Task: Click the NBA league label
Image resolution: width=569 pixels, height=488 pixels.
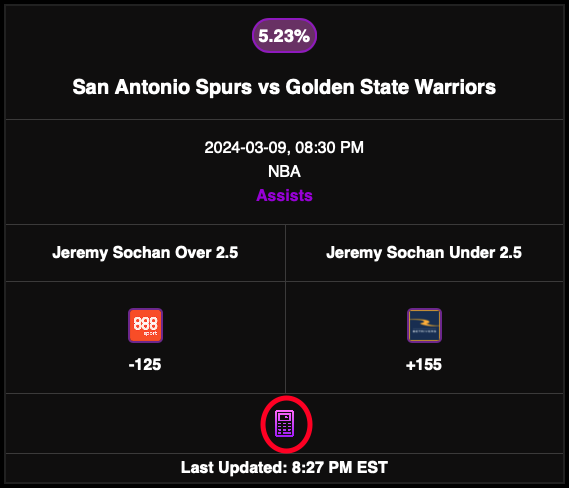Action: point(284,171)
